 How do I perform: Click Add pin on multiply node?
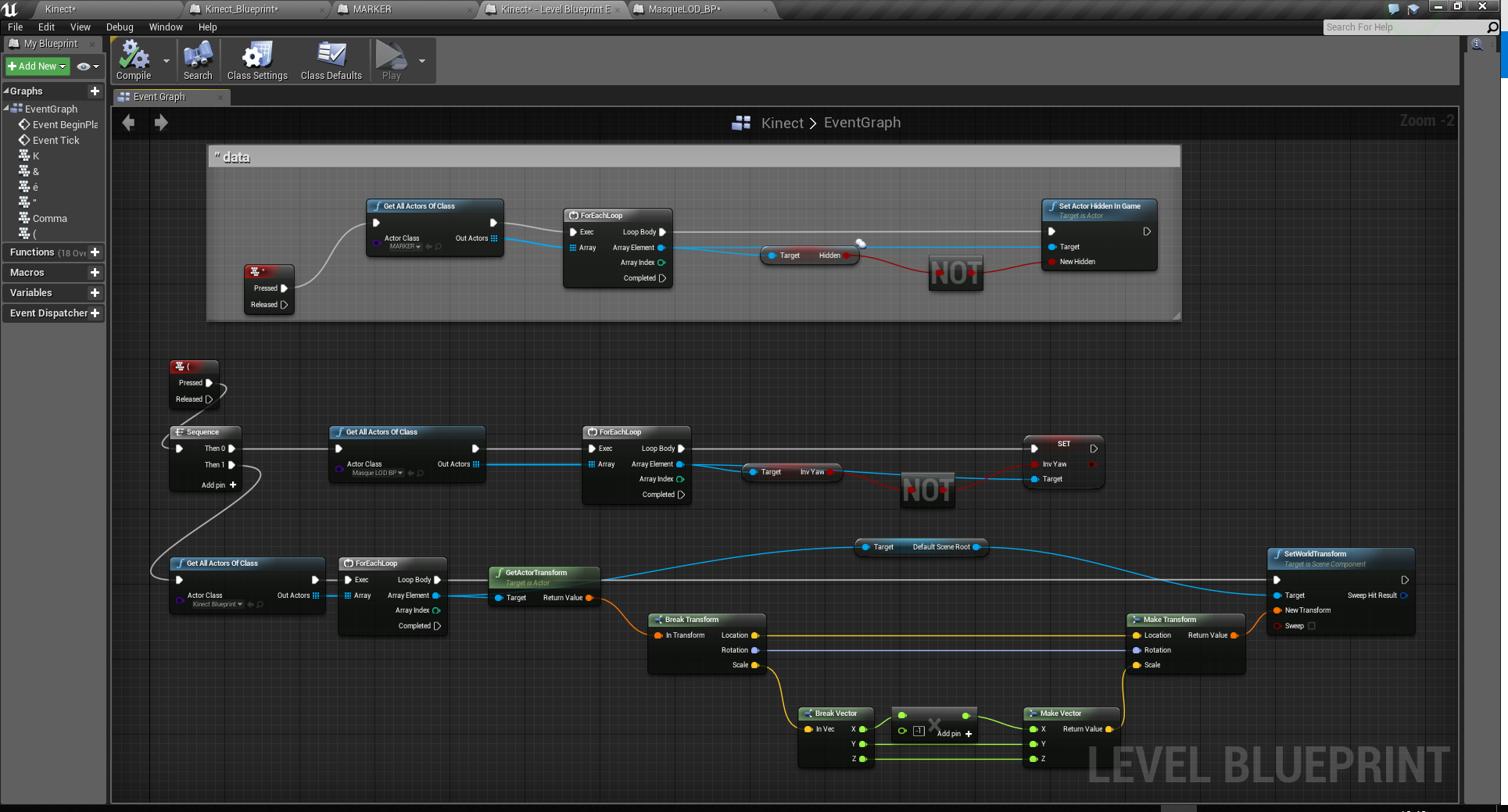point(955,734)
